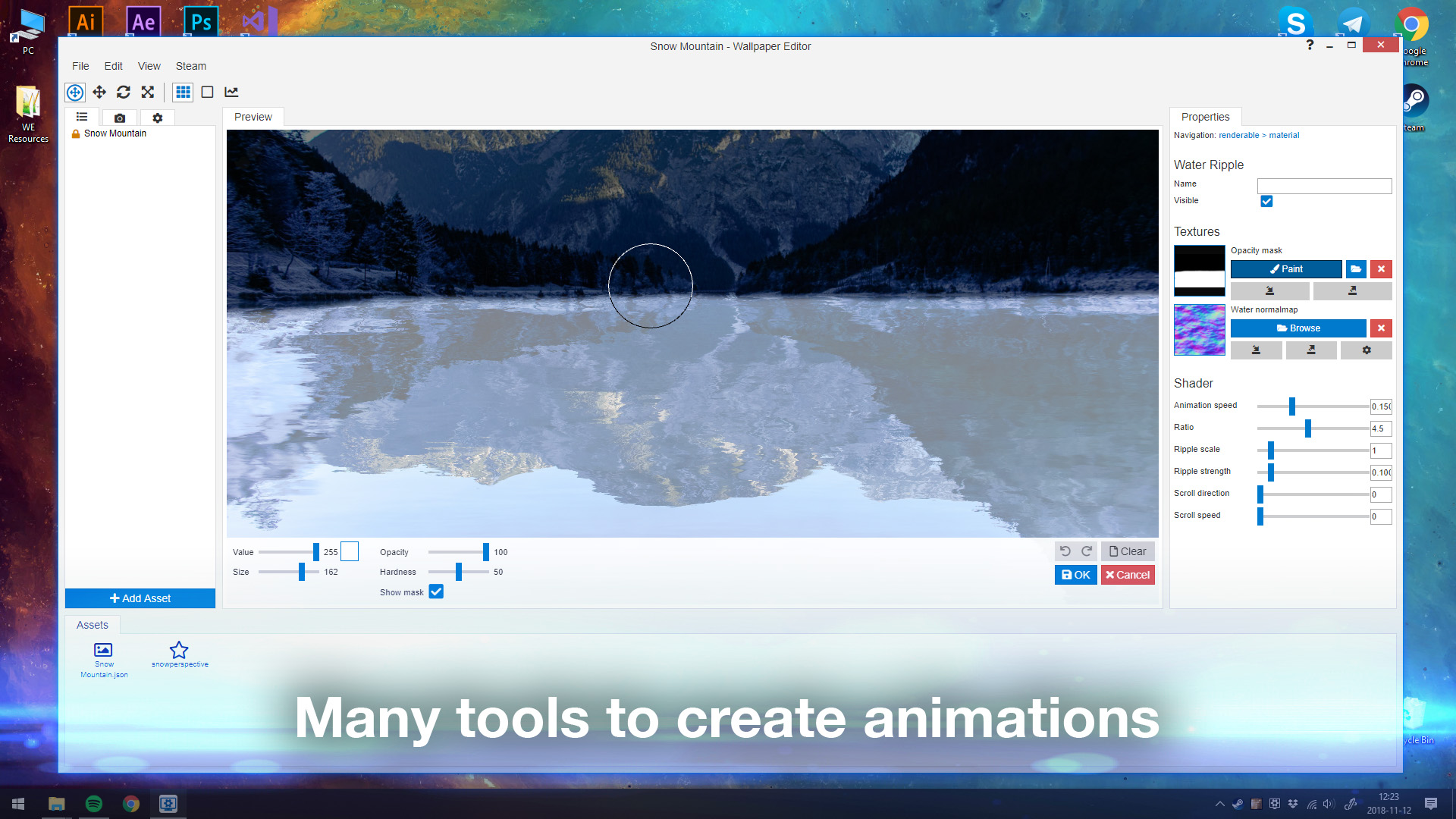1456x819 pixels.
Task: Enable the Visible checkbox for Water Ripple
Action: click(x=1266, y=201)
